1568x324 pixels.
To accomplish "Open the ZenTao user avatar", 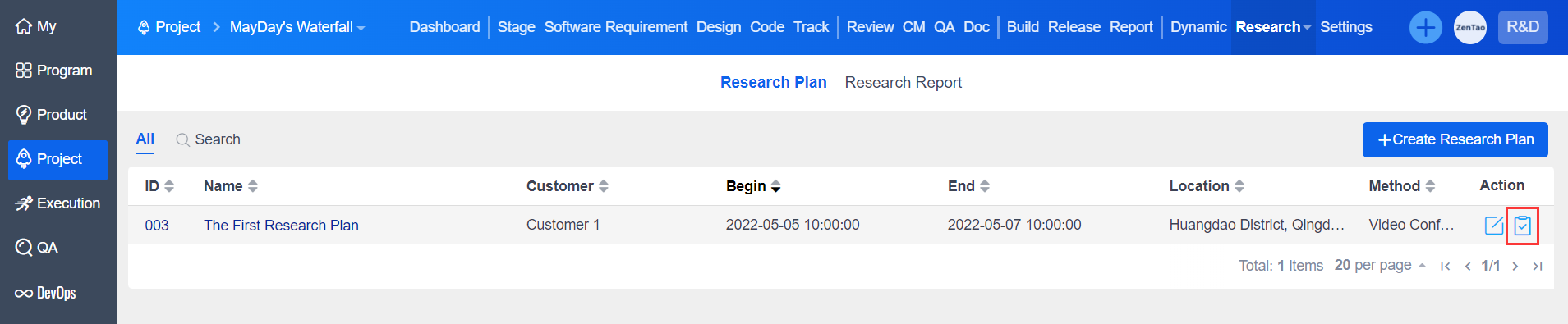I will click(1470, 28).
